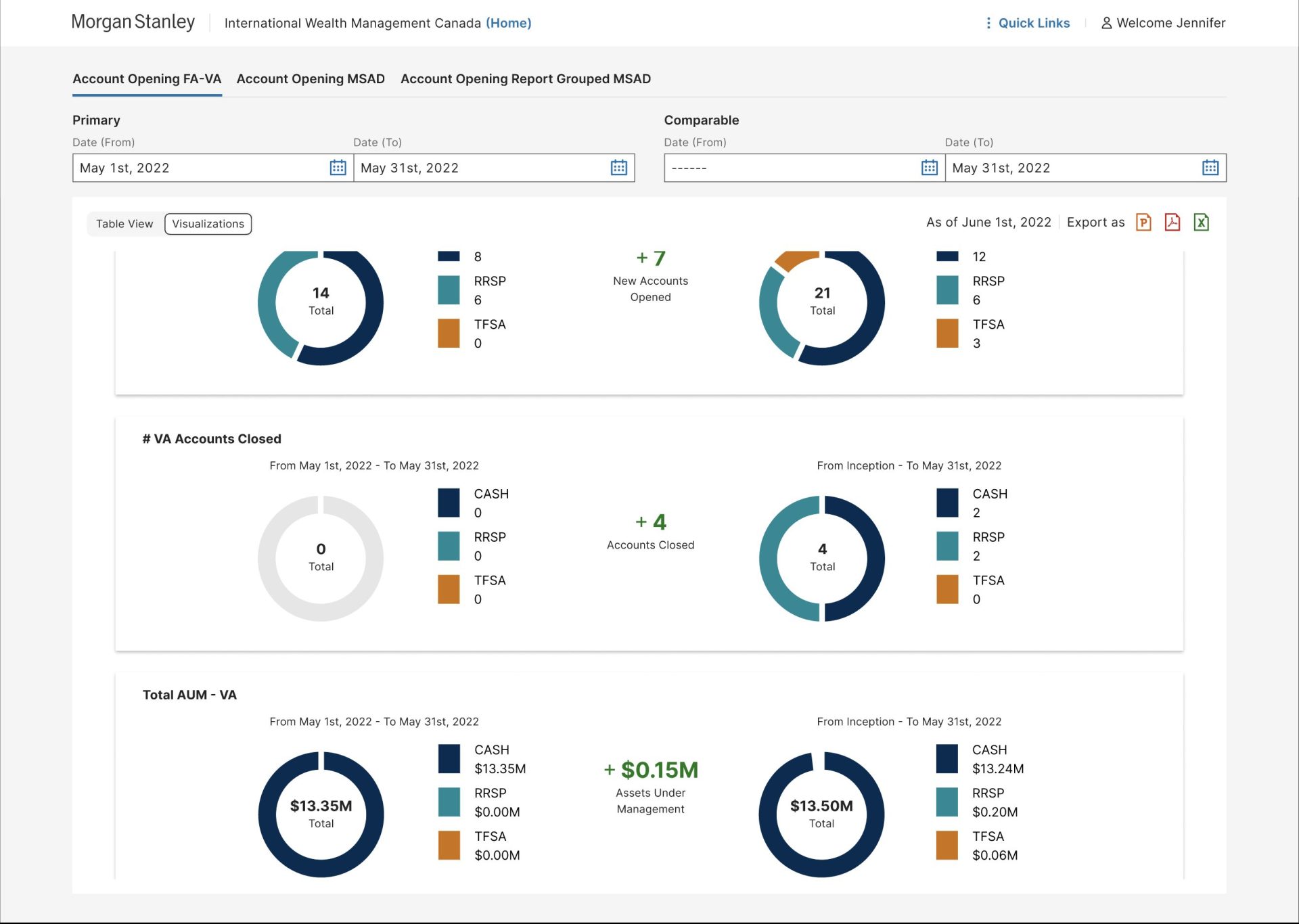Click empty Comparable Date From field
Screen dimensions: 1299x924
(804, 168)
